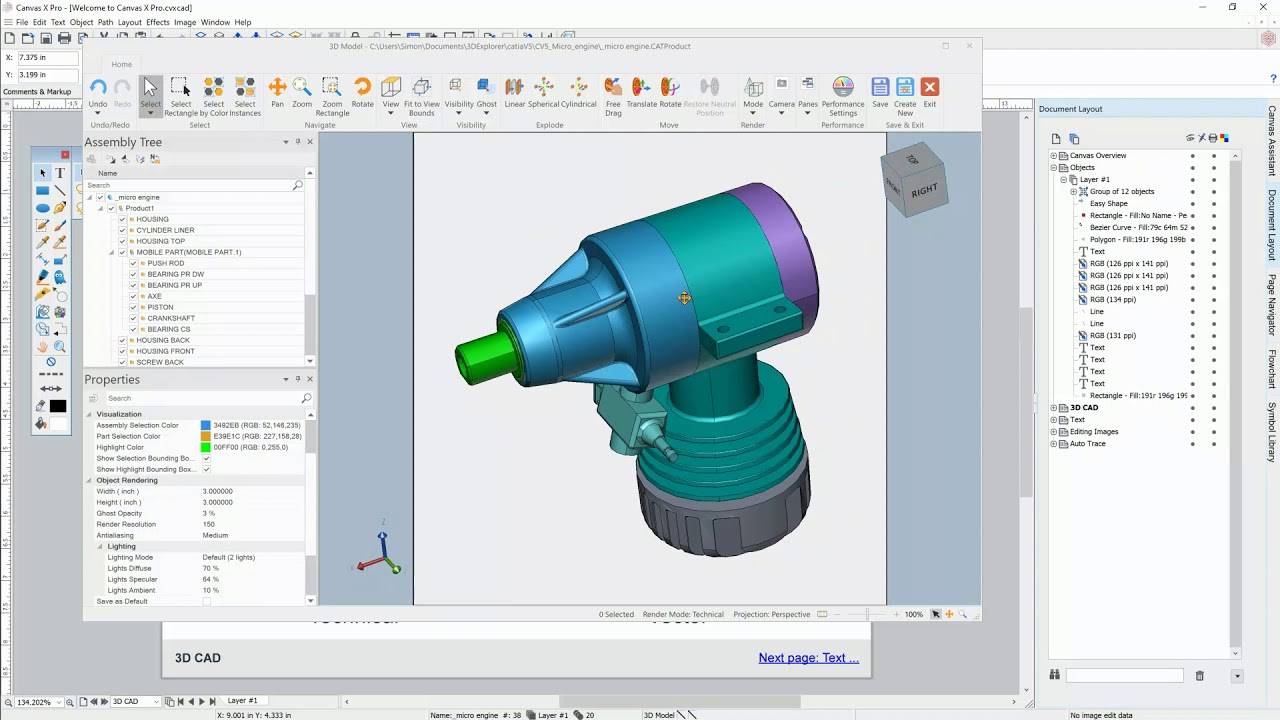Toggle the CRANKSHAFT visibility checkbox

point(133,318)
